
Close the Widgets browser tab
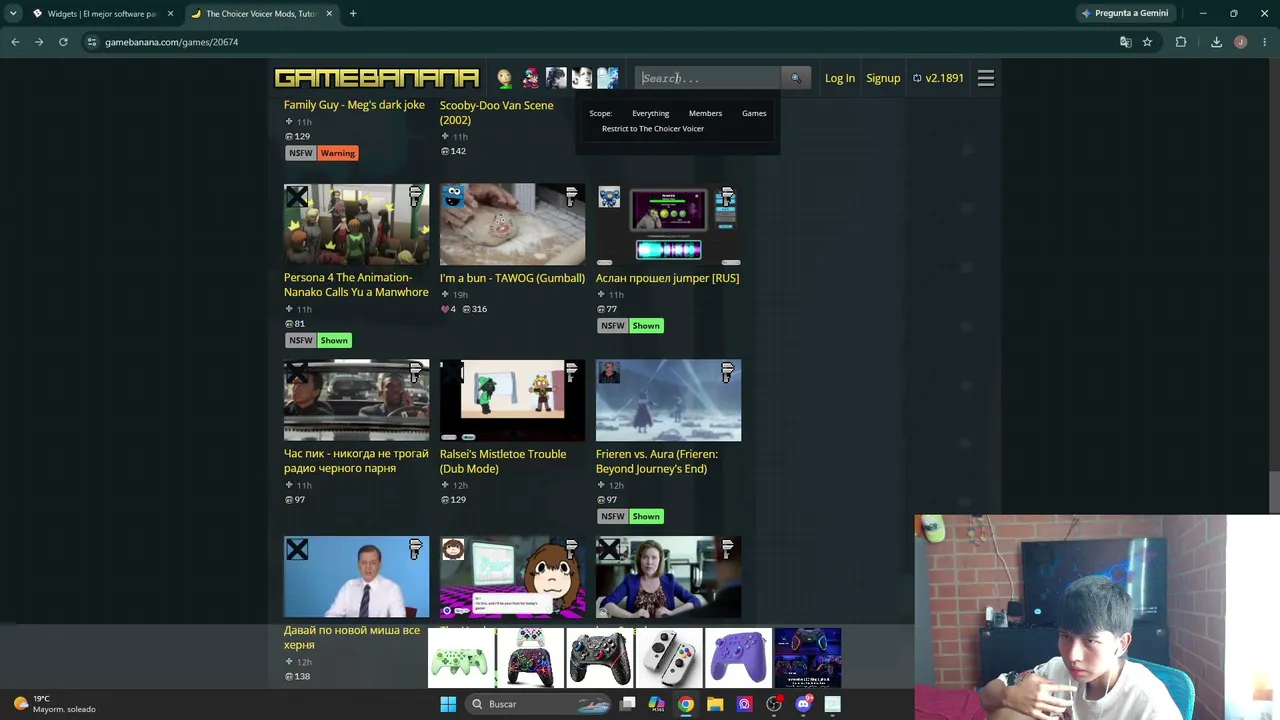point(170,14)
